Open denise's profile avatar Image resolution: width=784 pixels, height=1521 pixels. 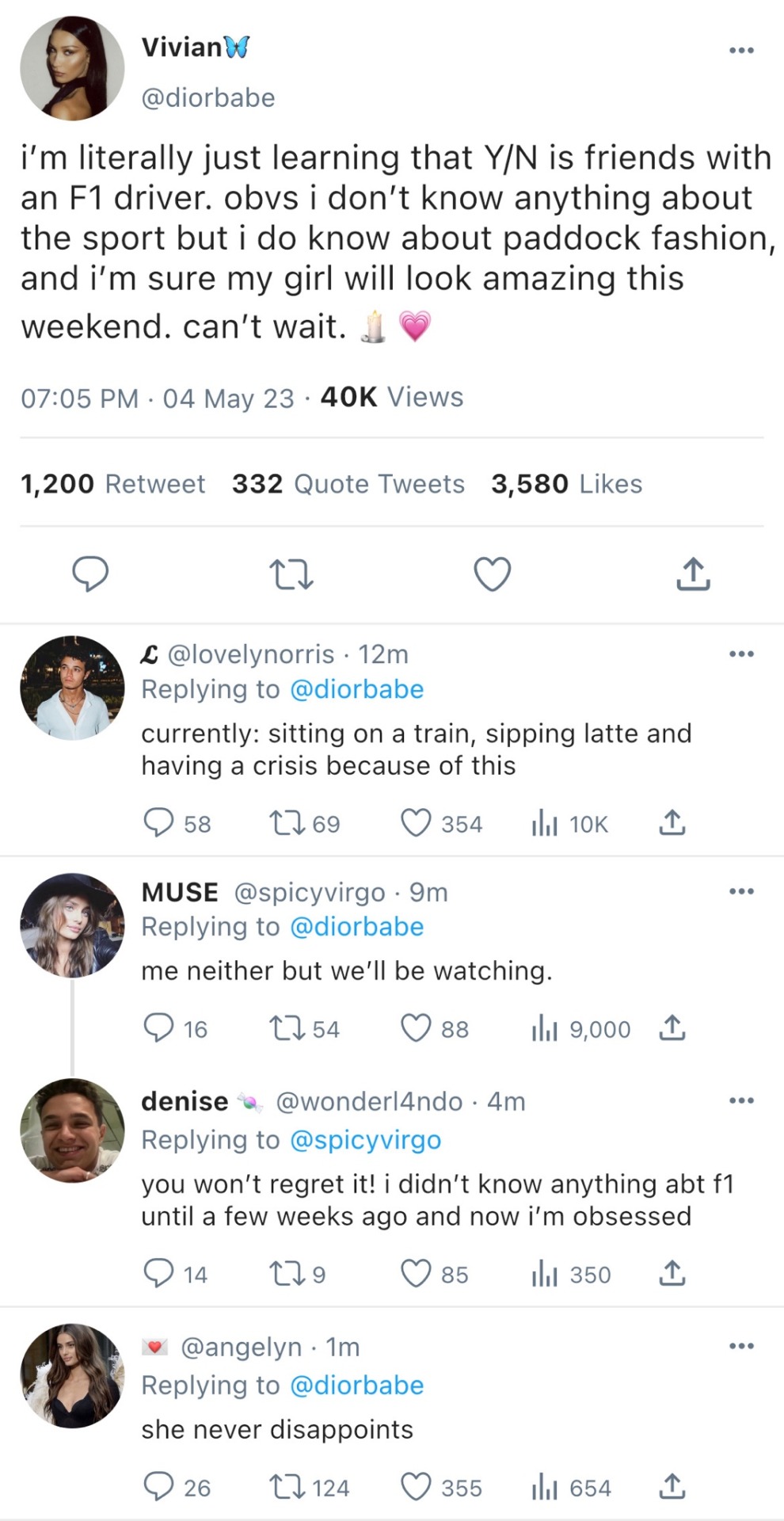click(x=72, y=1130)
